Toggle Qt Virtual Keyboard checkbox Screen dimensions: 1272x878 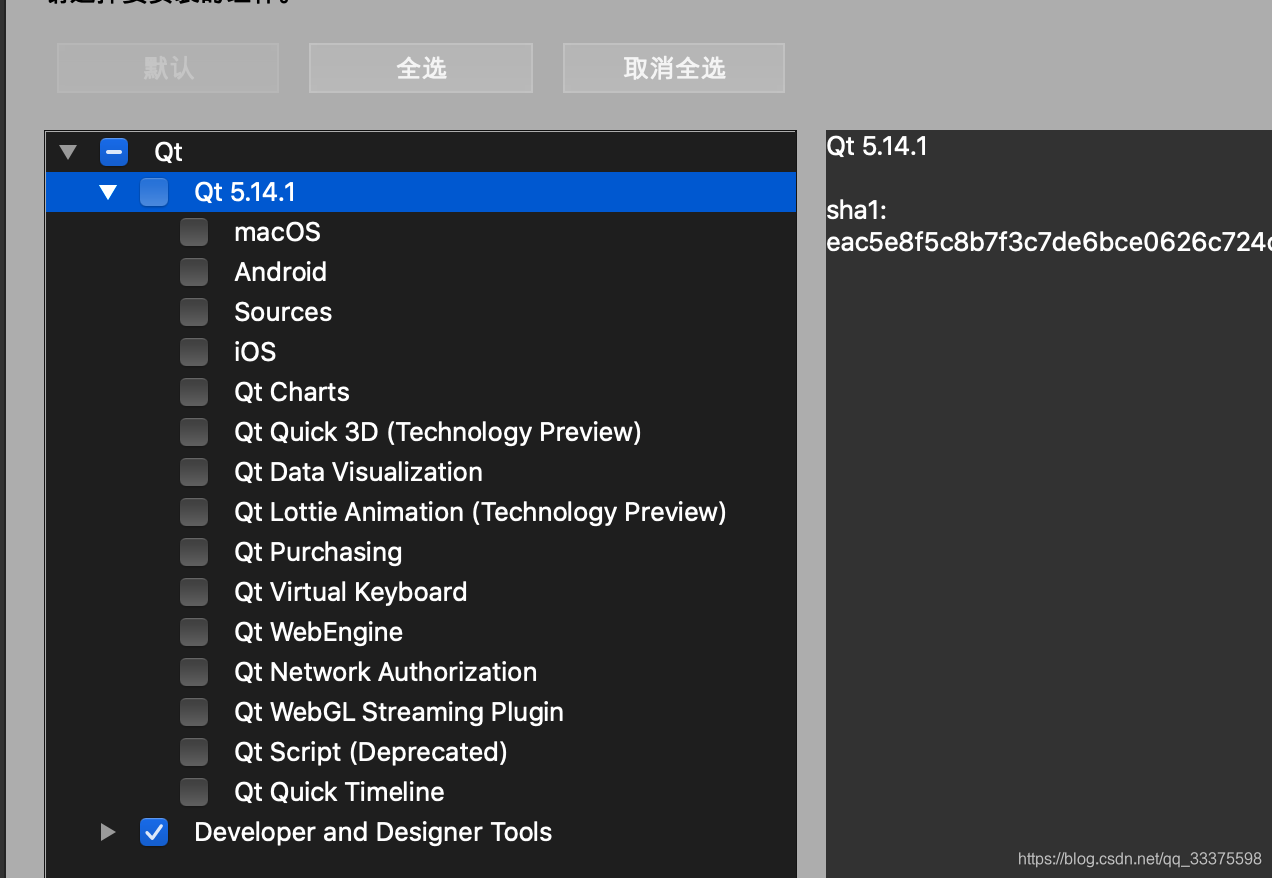[x=194, y=592]
